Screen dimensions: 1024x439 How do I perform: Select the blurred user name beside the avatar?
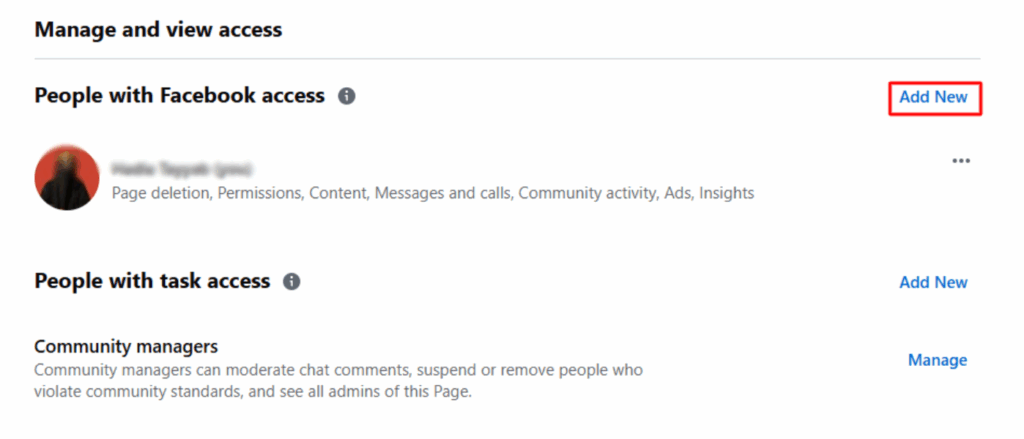[x=181, y=167]
